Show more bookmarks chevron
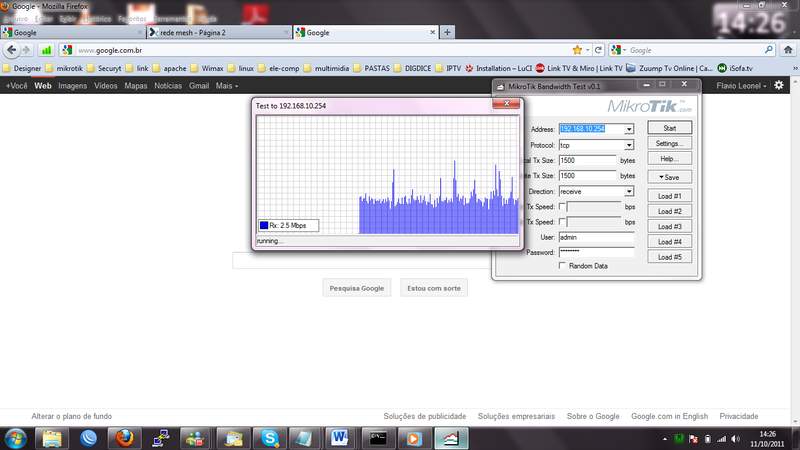The width and height of the screenshot is (800, 450). click(795, 68)
